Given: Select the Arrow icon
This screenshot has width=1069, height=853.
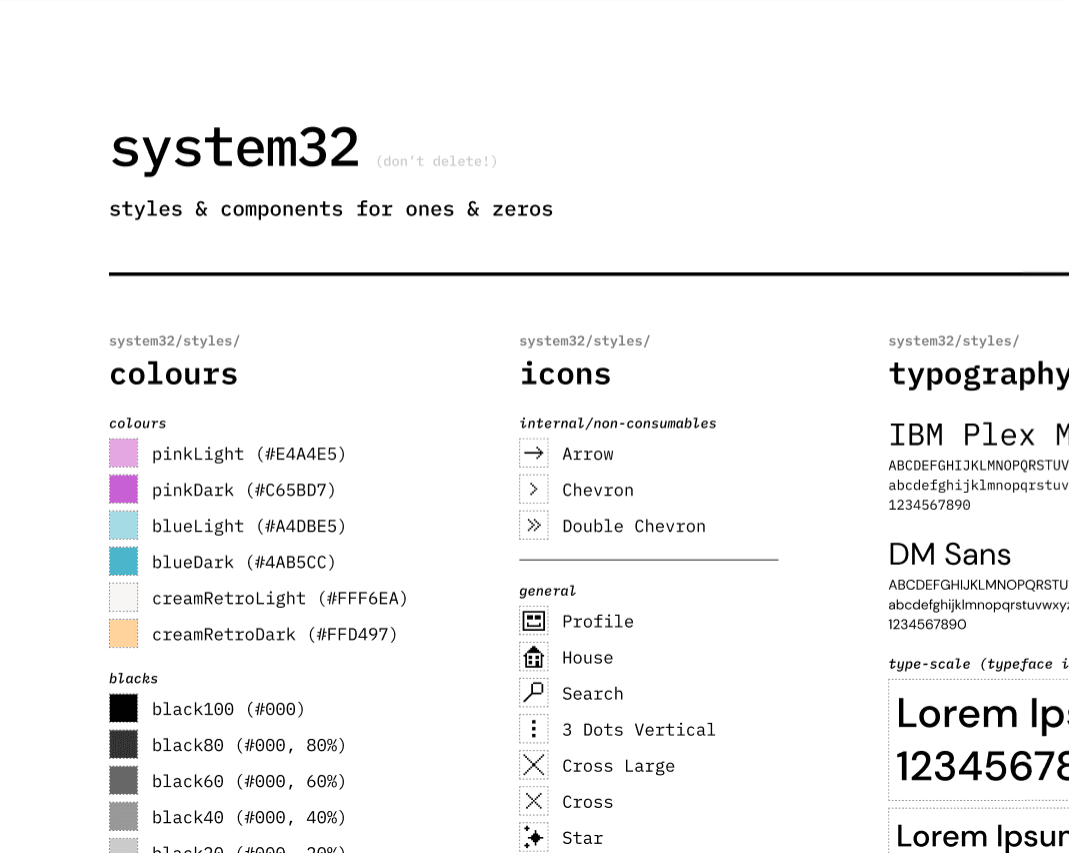Looking at the screenshot, I should coord(534,453).
